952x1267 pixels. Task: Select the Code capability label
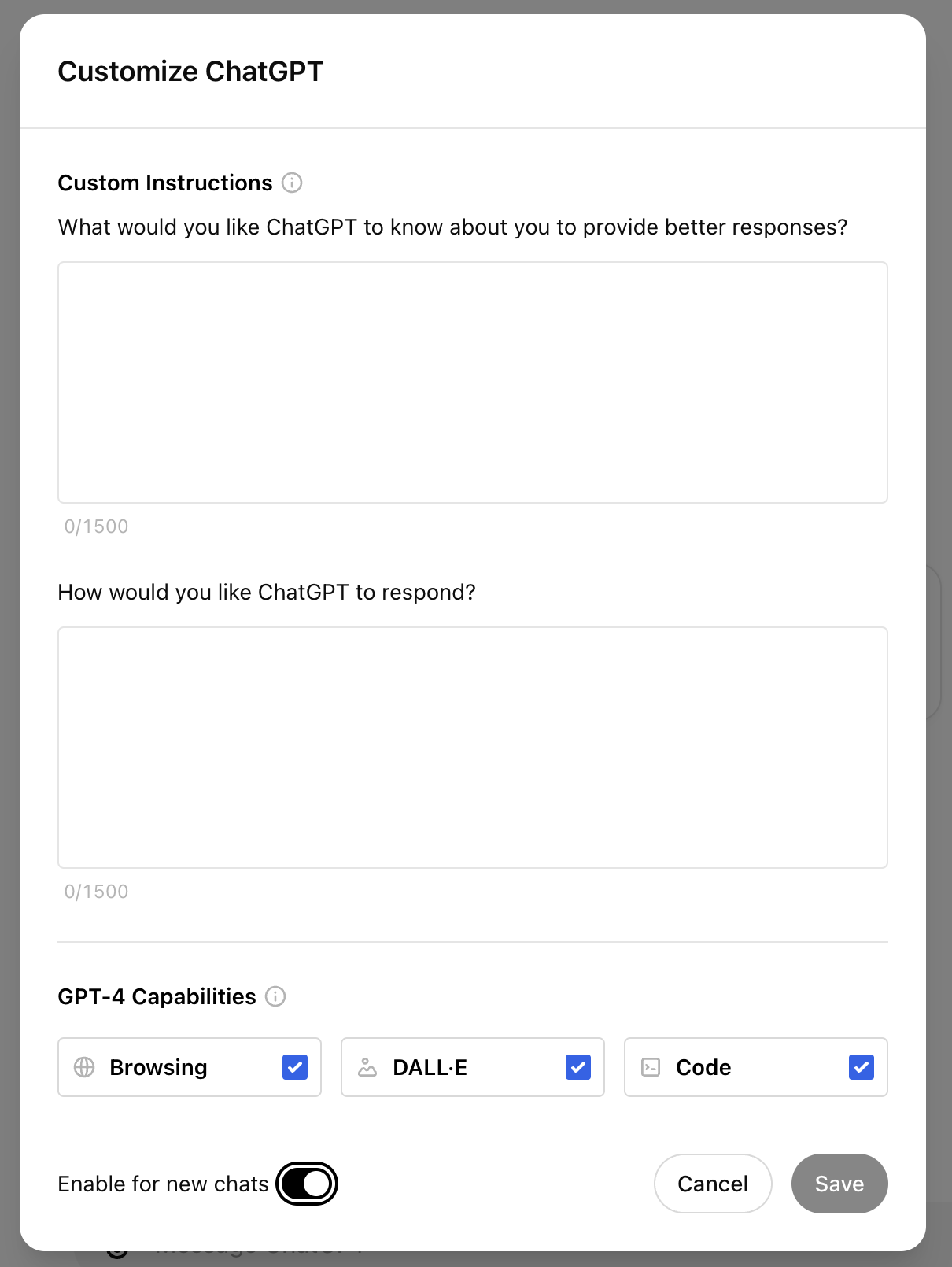point(703,1067)
